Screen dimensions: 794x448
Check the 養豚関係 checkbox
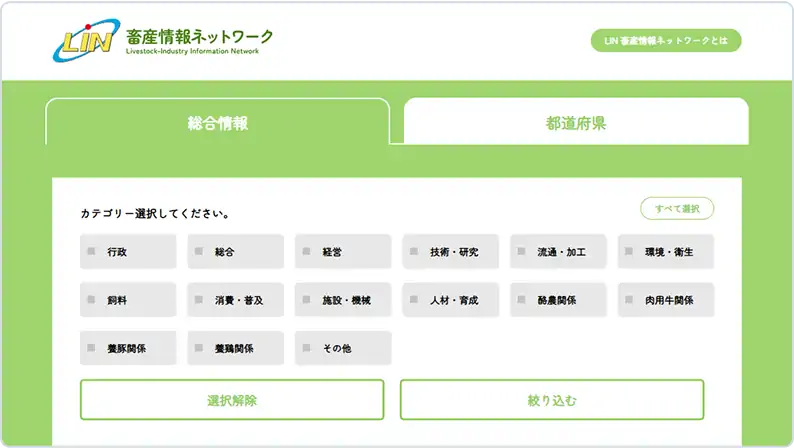[91, 348]
